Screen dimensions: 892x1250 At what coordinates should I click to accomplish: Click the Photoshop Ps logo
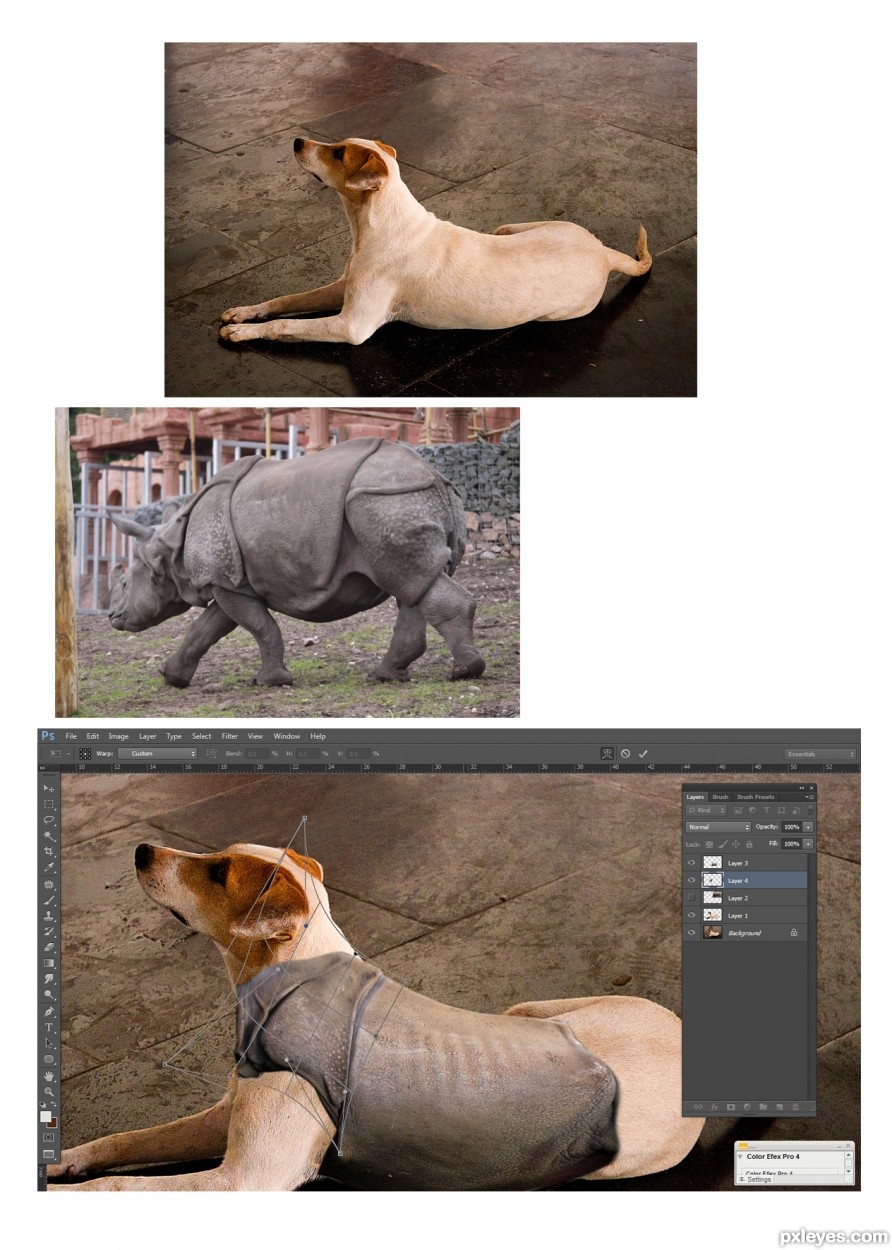pyautogui.click(x=48, y=736)
